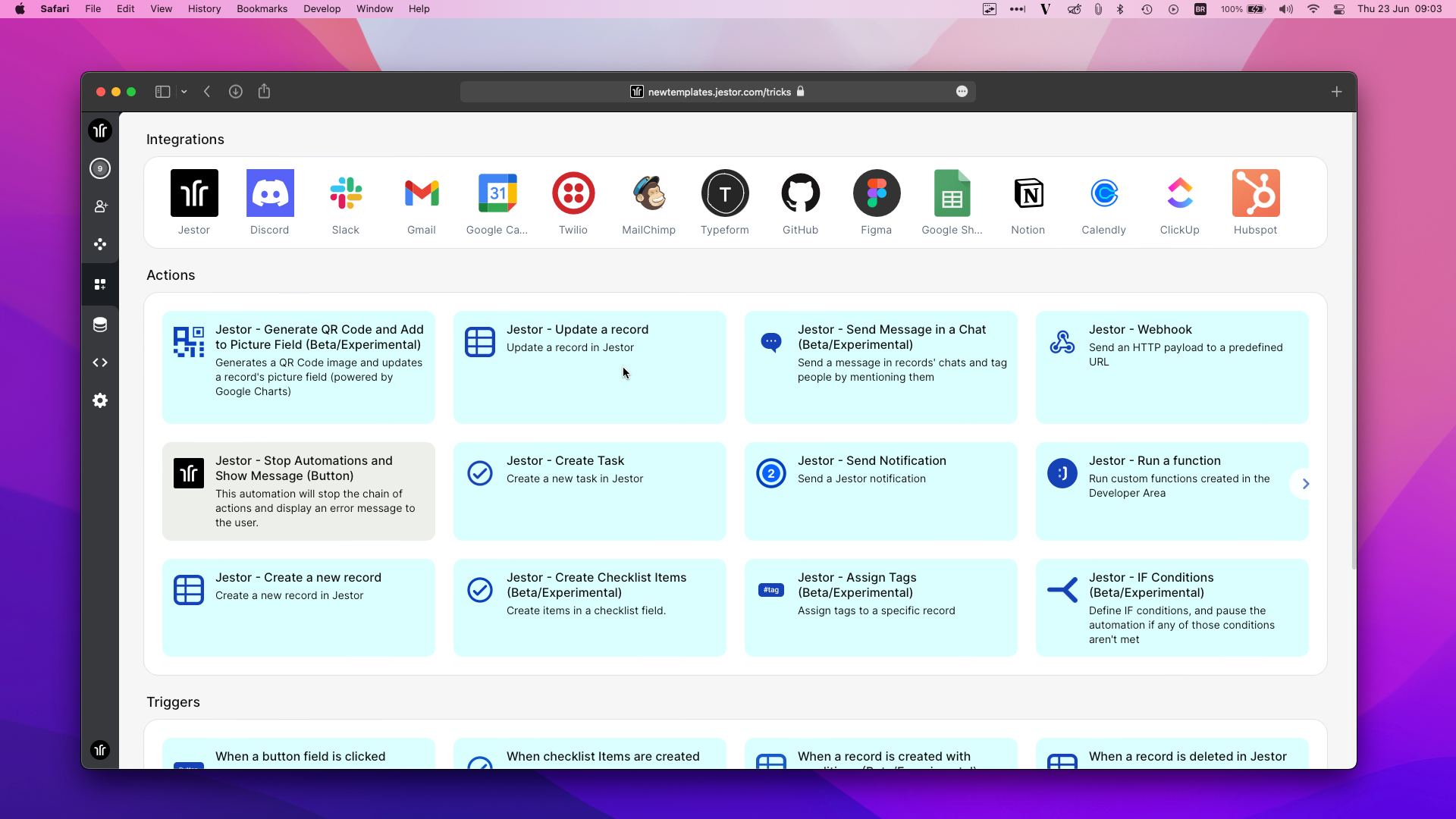This screenshot has height=819, width=1456.
Task: Choose the Figma integration icon
Action: click(x=876, y=193)
